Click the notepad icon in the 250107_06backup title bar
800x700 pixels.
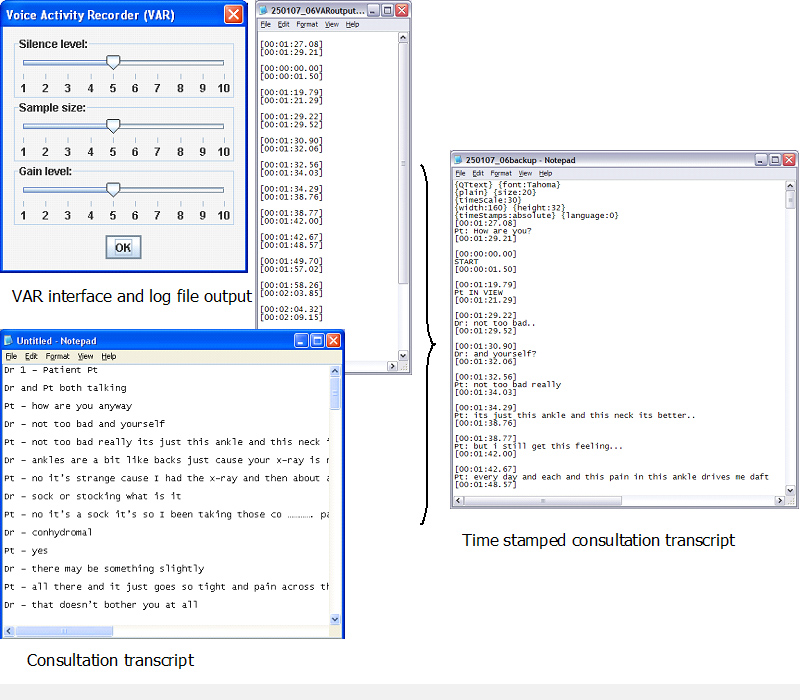point(458,160)
